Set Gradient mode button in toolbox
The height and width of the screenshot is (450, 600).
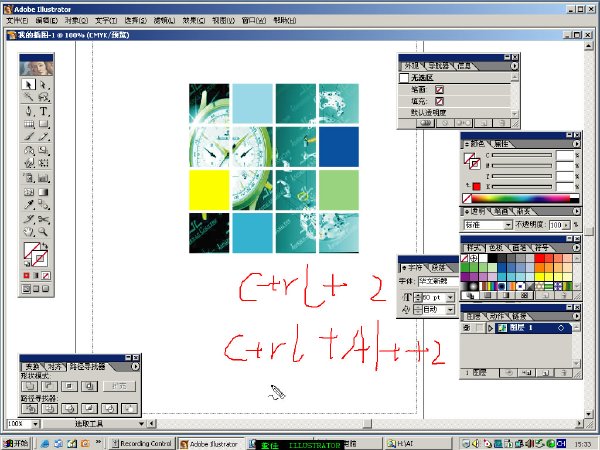coord(36,276)
